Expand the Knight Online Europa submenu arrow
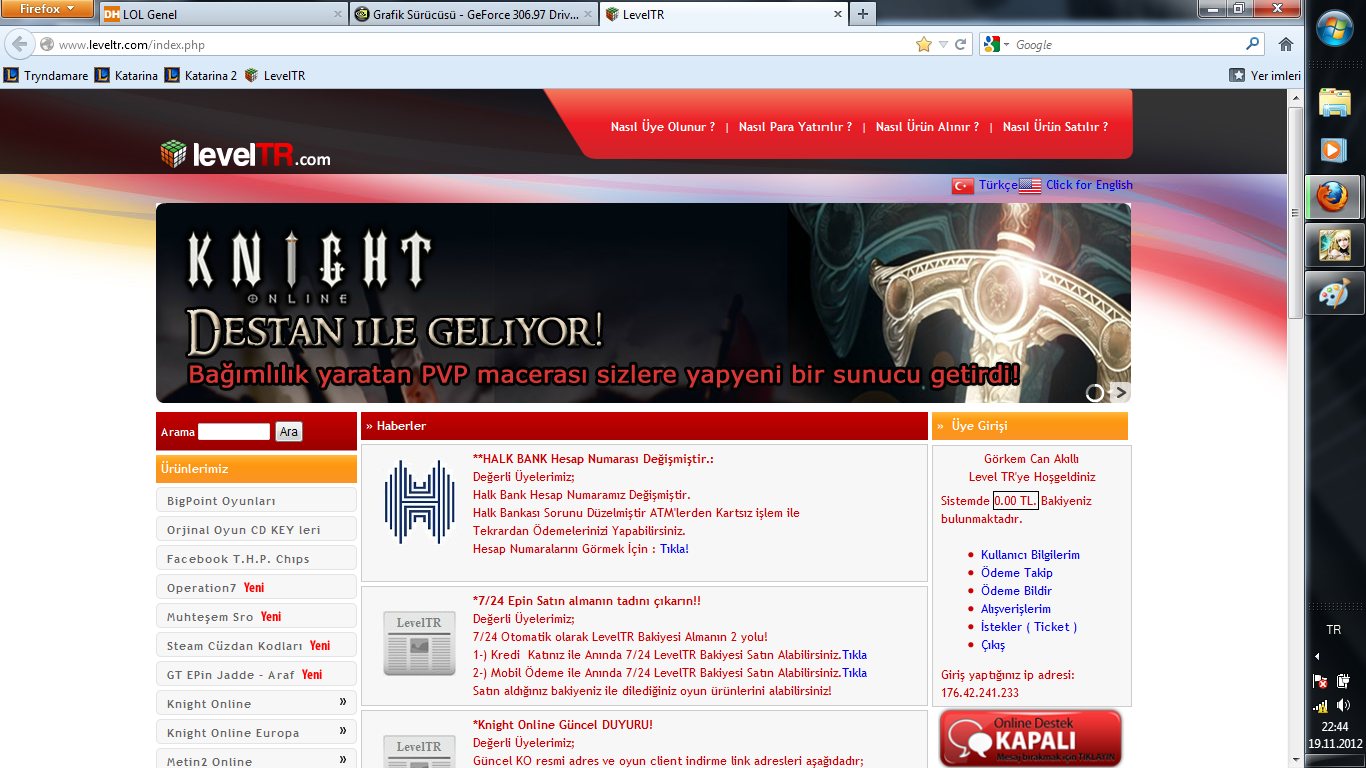This screenshot has height=768, width=1366. [x=343, y=731]
